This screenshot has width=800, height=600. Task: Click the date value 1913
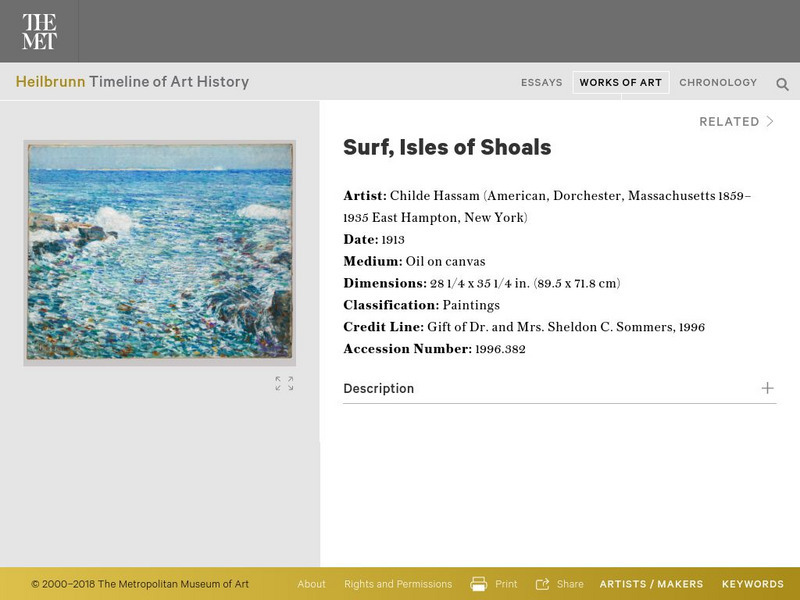[x=393, y=240]
